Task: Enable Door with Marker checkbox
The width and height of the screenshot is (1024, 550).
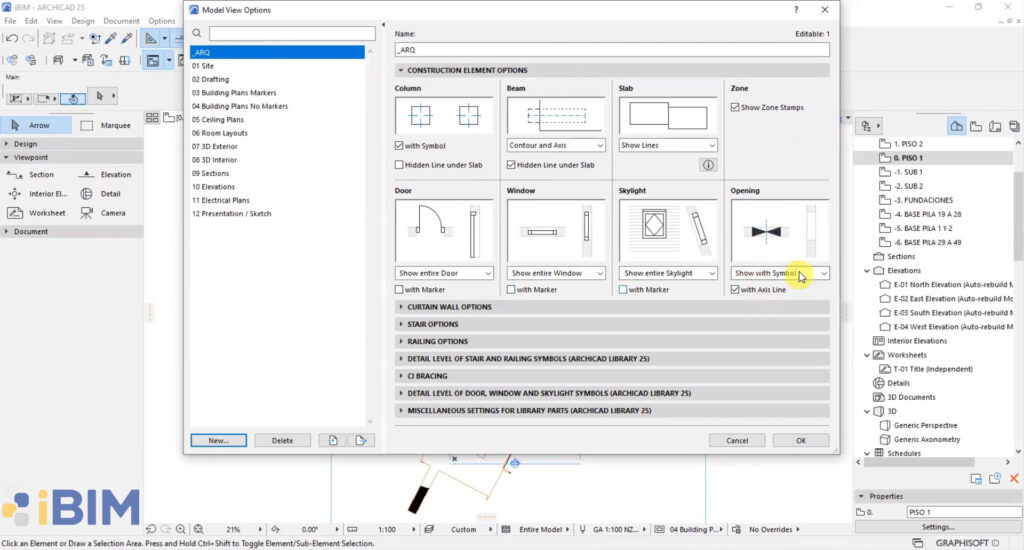Action: [x=399, y=289]
